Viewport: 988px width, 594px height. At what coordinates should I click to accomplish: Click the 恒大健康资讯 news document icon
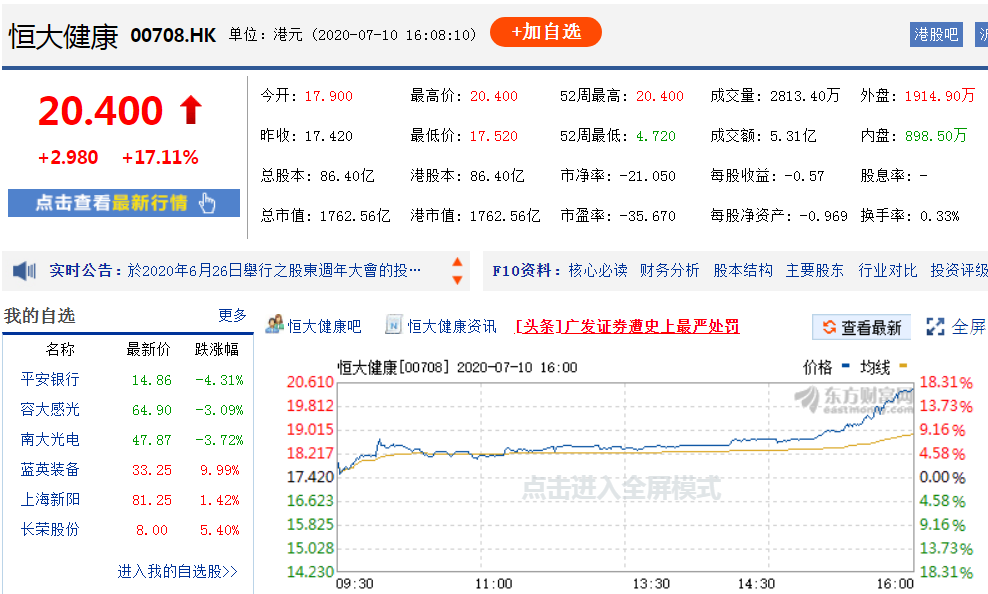393,325
